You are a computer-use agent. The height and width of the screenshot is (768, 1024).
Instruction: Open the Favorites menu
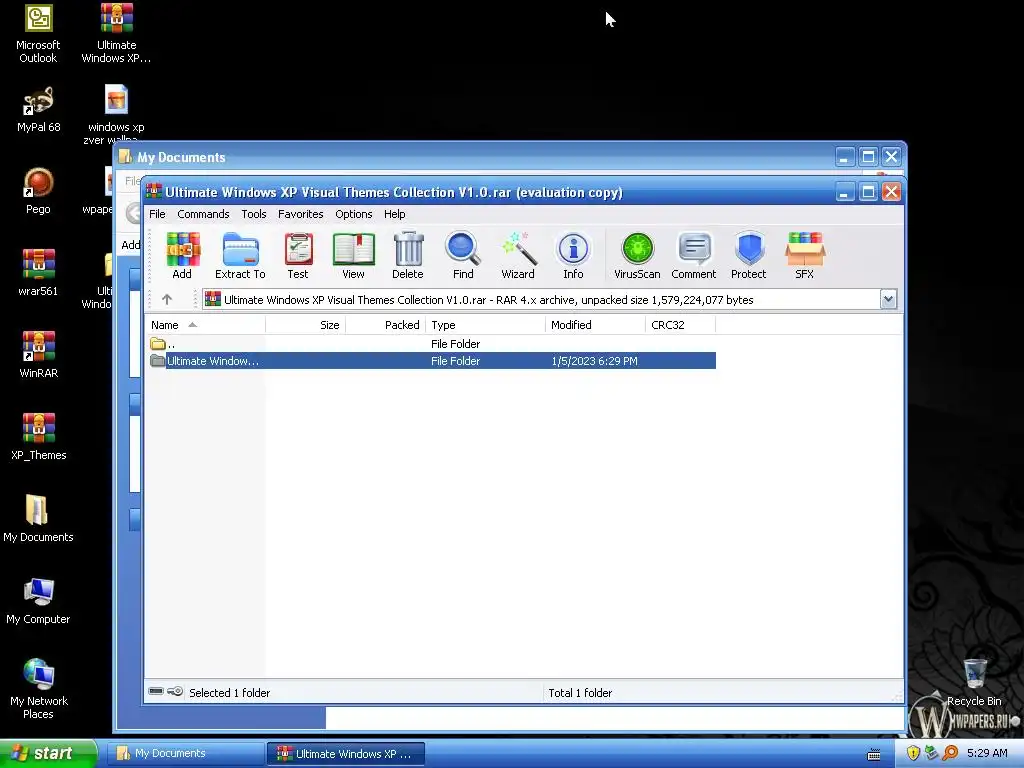[300, 214]
